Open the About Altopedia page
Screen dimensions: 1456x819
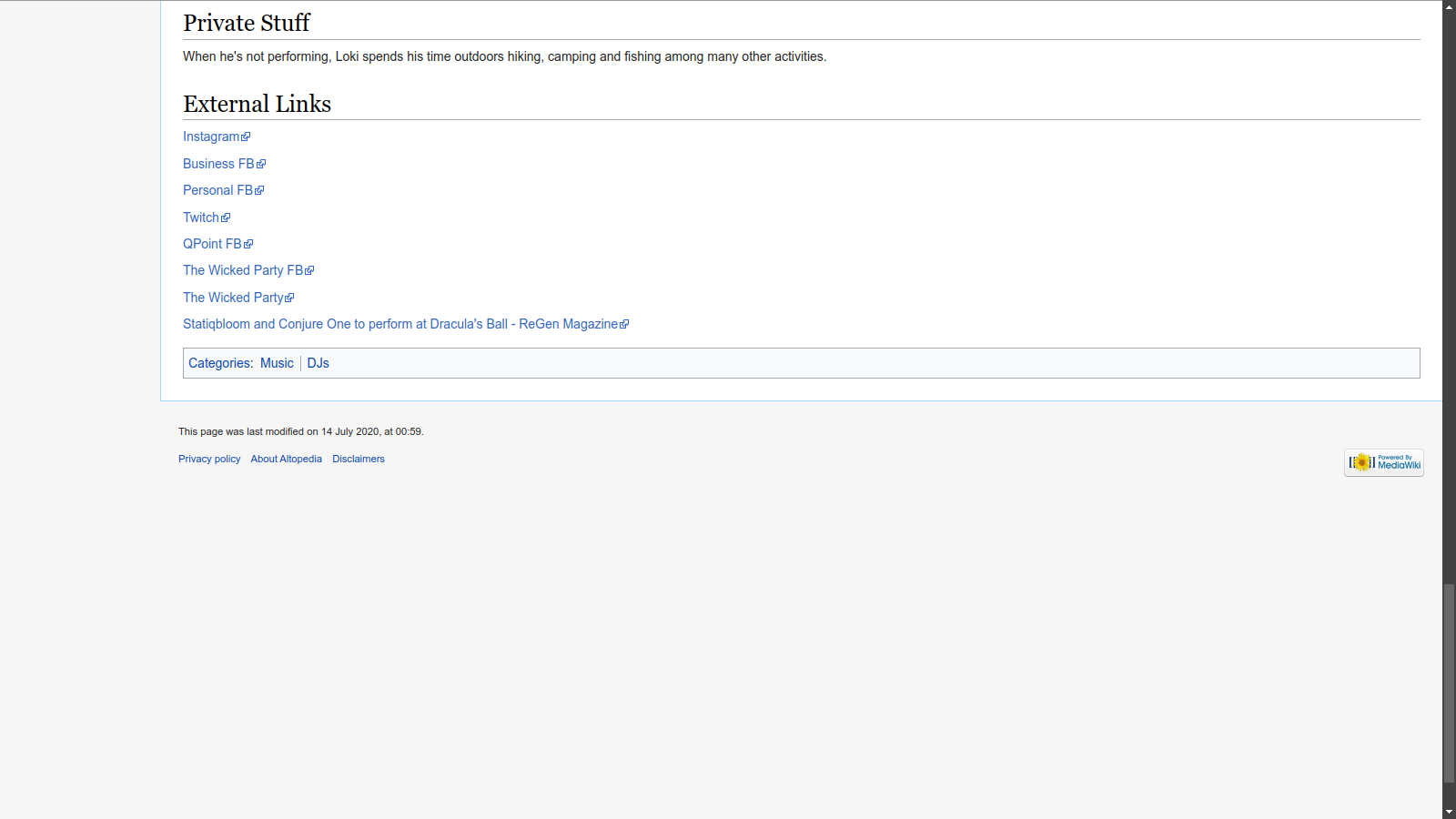tap(286, 459)
